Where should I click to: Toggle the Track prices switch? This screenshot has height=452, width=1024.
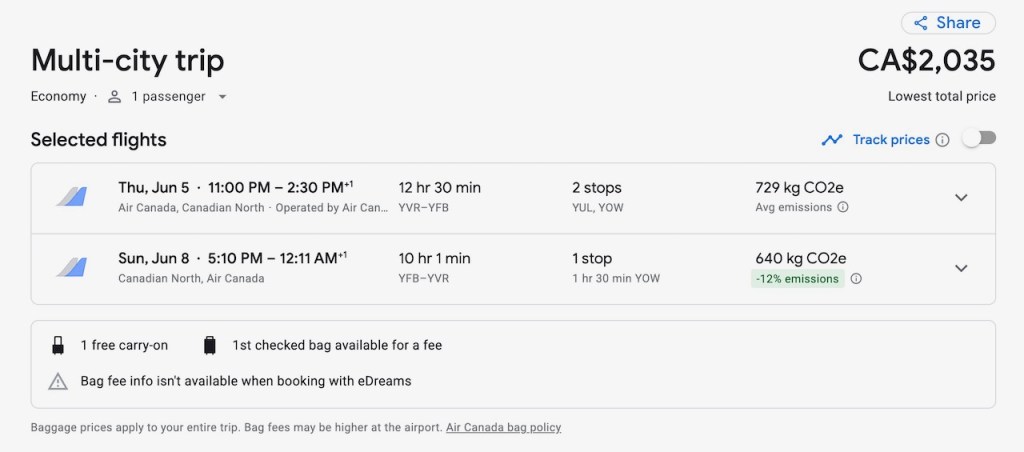pos(979,139)
